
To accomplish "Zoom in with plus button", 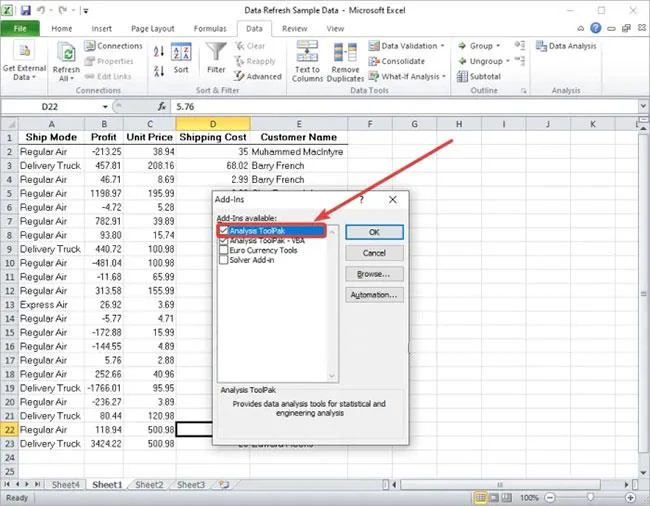I will click(x=630, y=497).
